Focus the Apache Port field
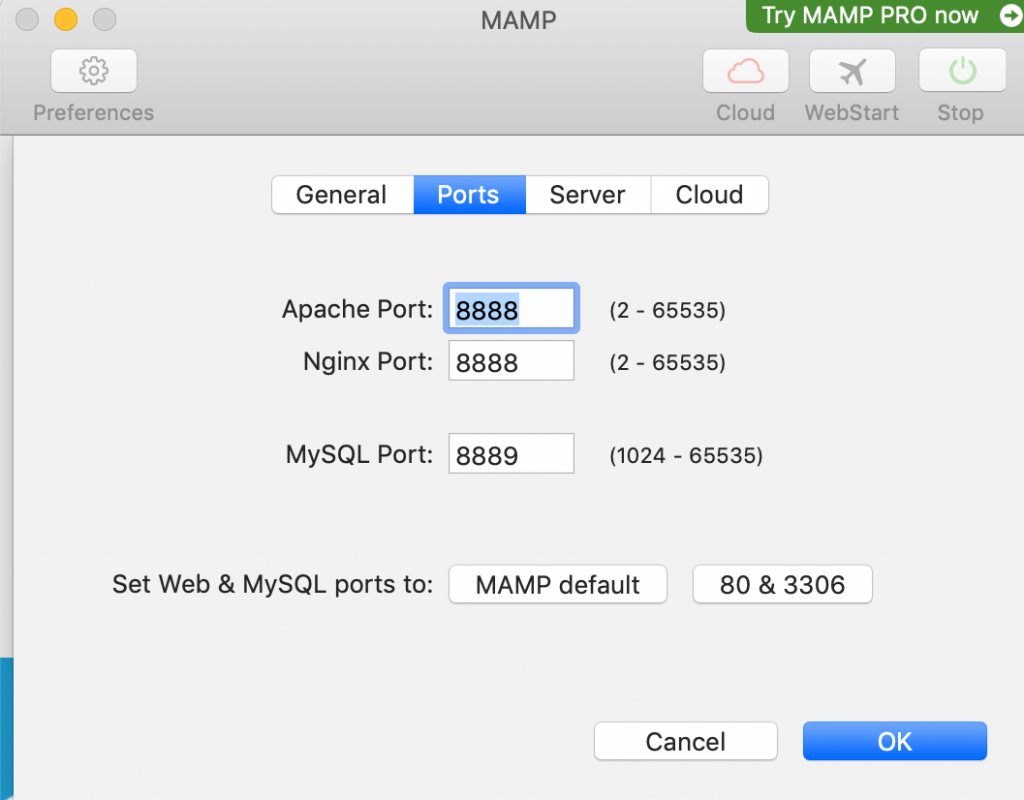1024x800 pixels. point(511,310)
